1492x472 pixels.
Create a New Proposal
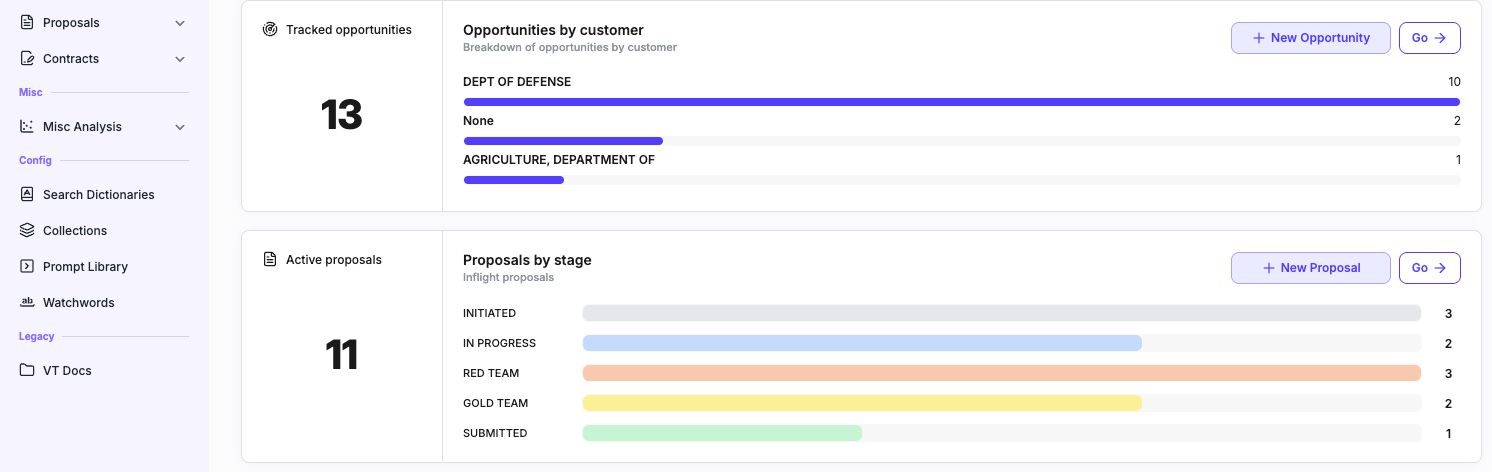pyautogui.click(x=1310, y=268)
